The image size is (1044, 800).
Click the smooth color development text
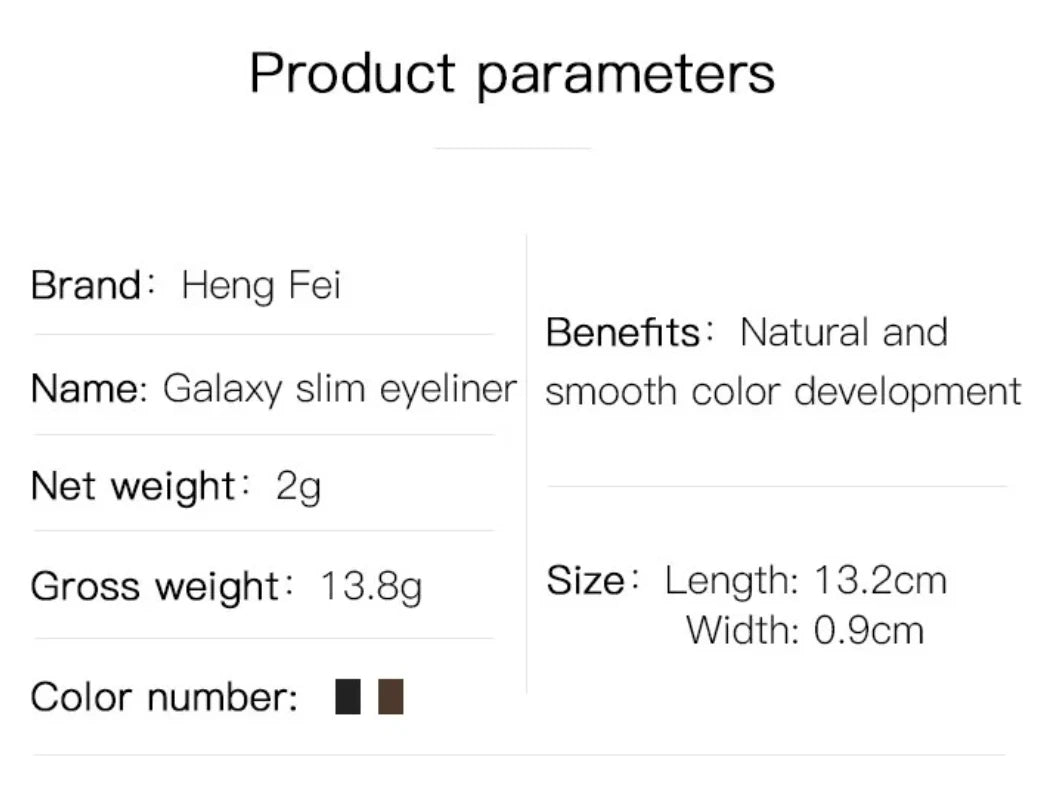783,391
